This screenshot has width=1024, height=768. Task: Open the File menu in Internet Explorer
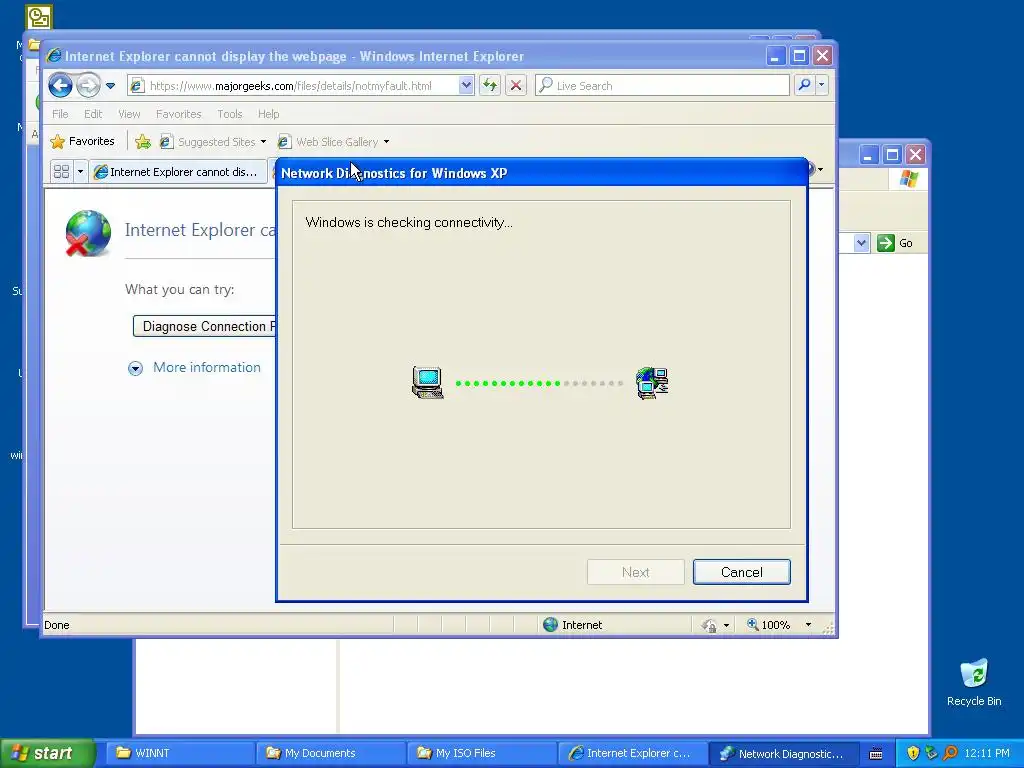[60, 114]
